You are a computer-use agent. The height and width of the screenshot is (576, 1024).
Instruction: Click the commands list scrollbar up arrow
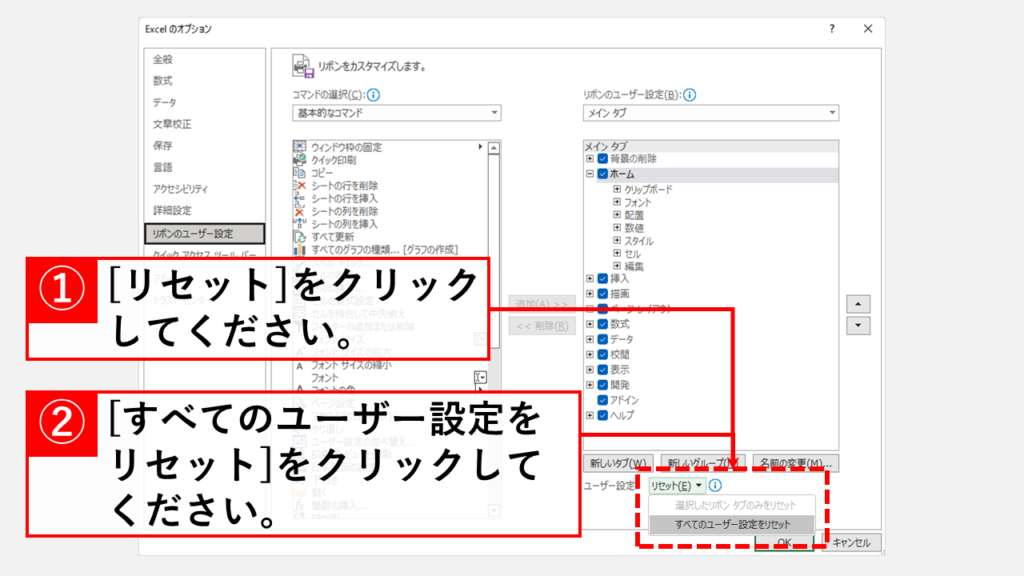(494, 148)
